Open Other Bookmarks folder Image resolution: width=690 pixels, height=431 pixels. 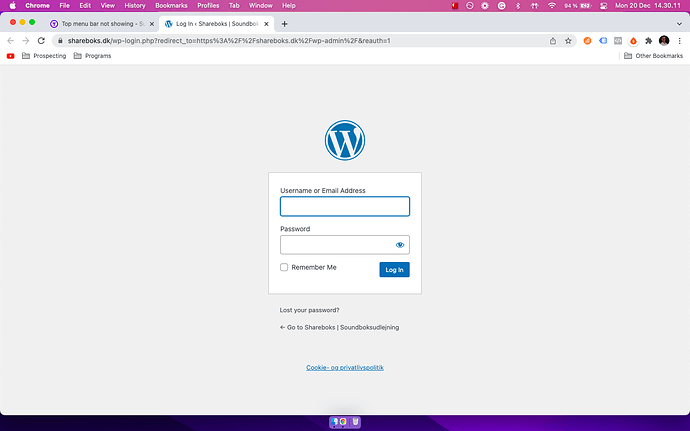pos(653,56)
